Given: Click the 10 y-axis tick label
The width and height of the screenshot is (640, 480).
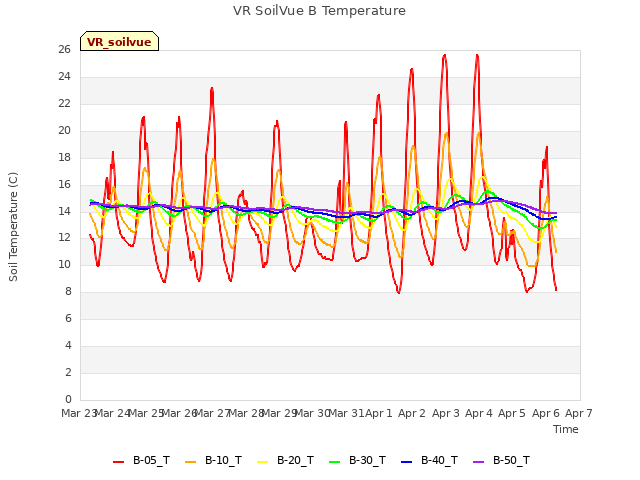Looking at the screenshot, I should (x=64, y=264).
